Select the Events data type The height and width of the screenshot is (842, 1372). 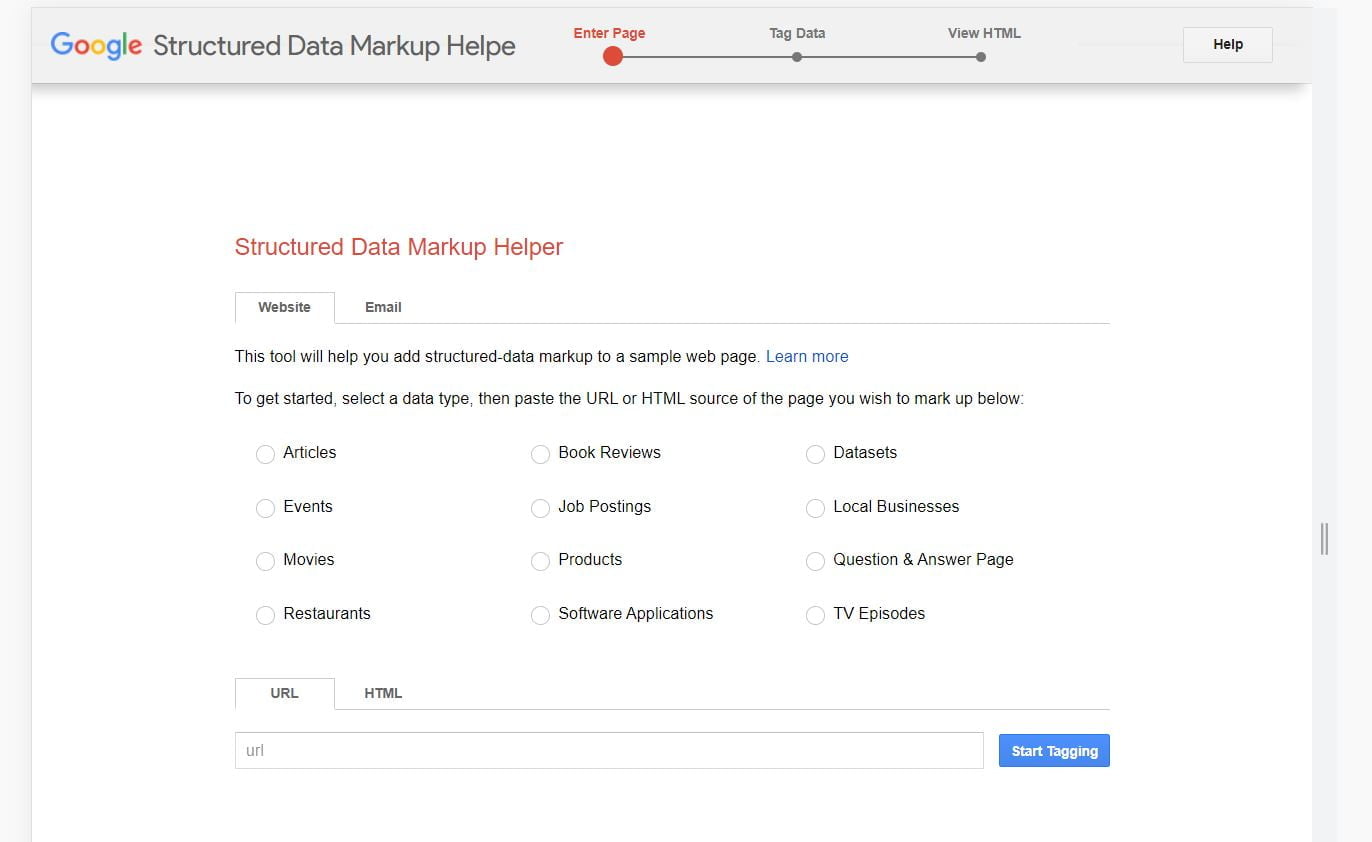tap(265, 508)
